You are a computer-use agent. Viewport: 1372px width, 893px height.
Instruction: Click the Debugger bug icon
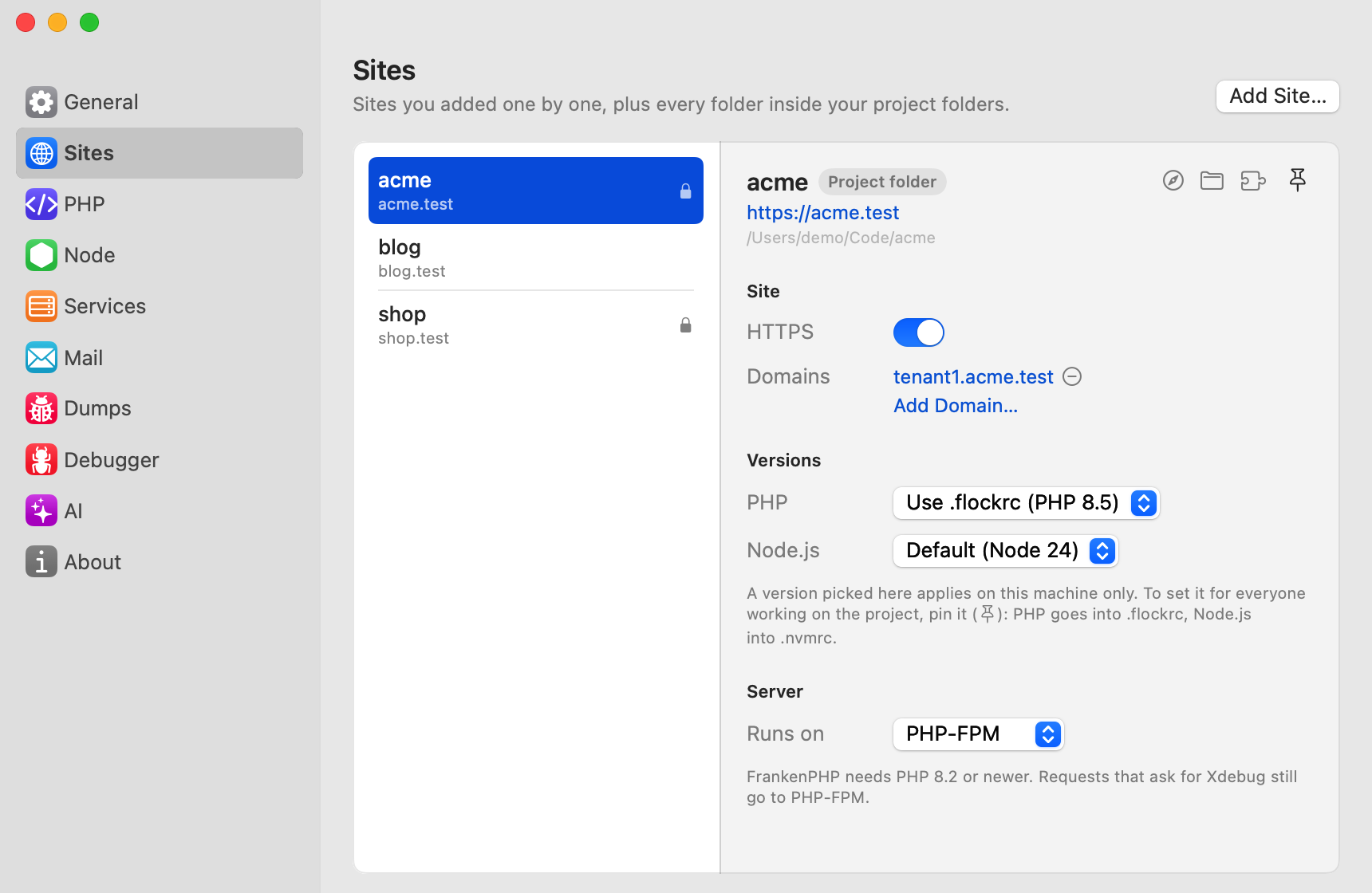(41, 459)
